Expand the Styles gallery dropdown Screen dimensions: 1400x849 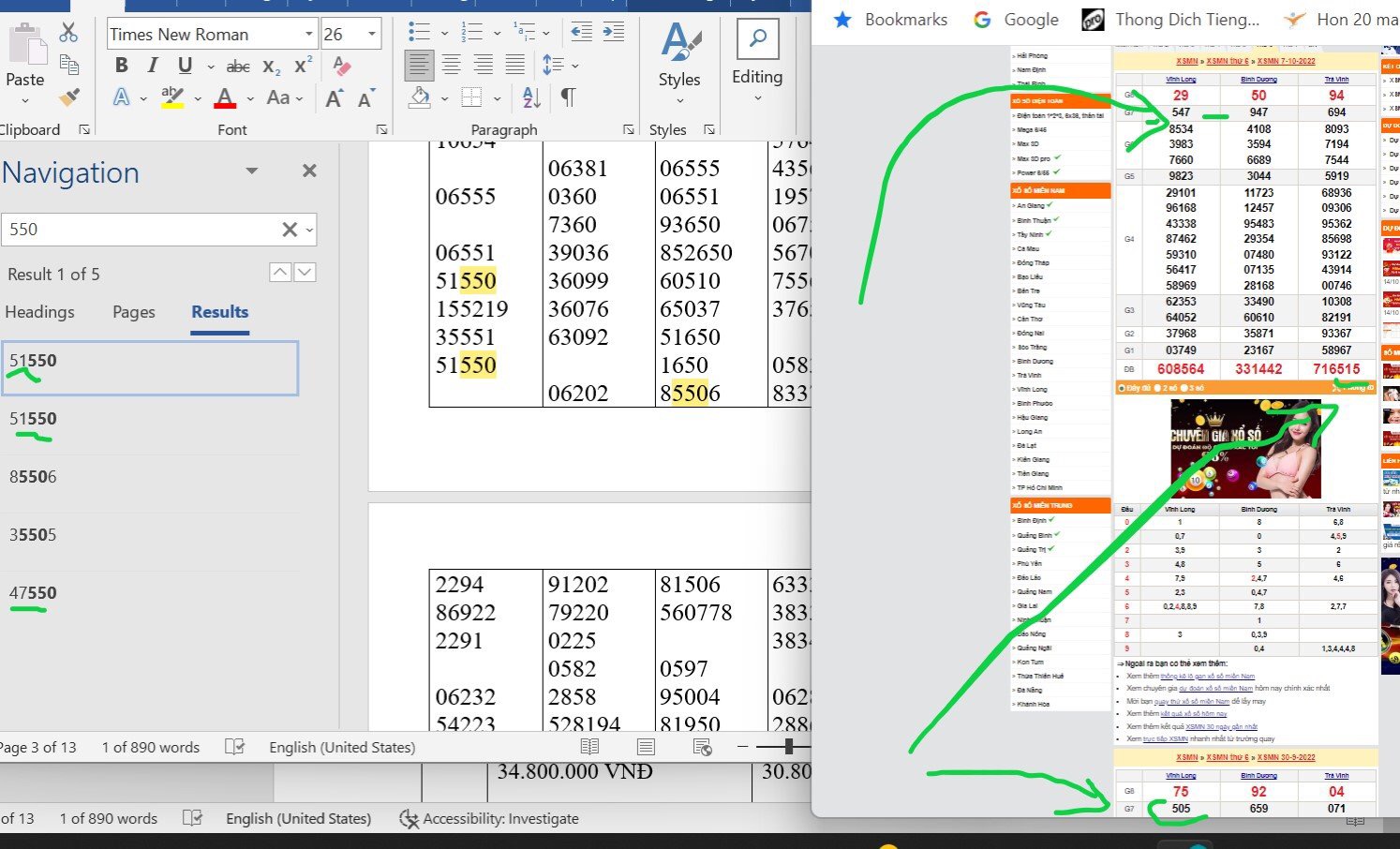[x=679, y=100]
